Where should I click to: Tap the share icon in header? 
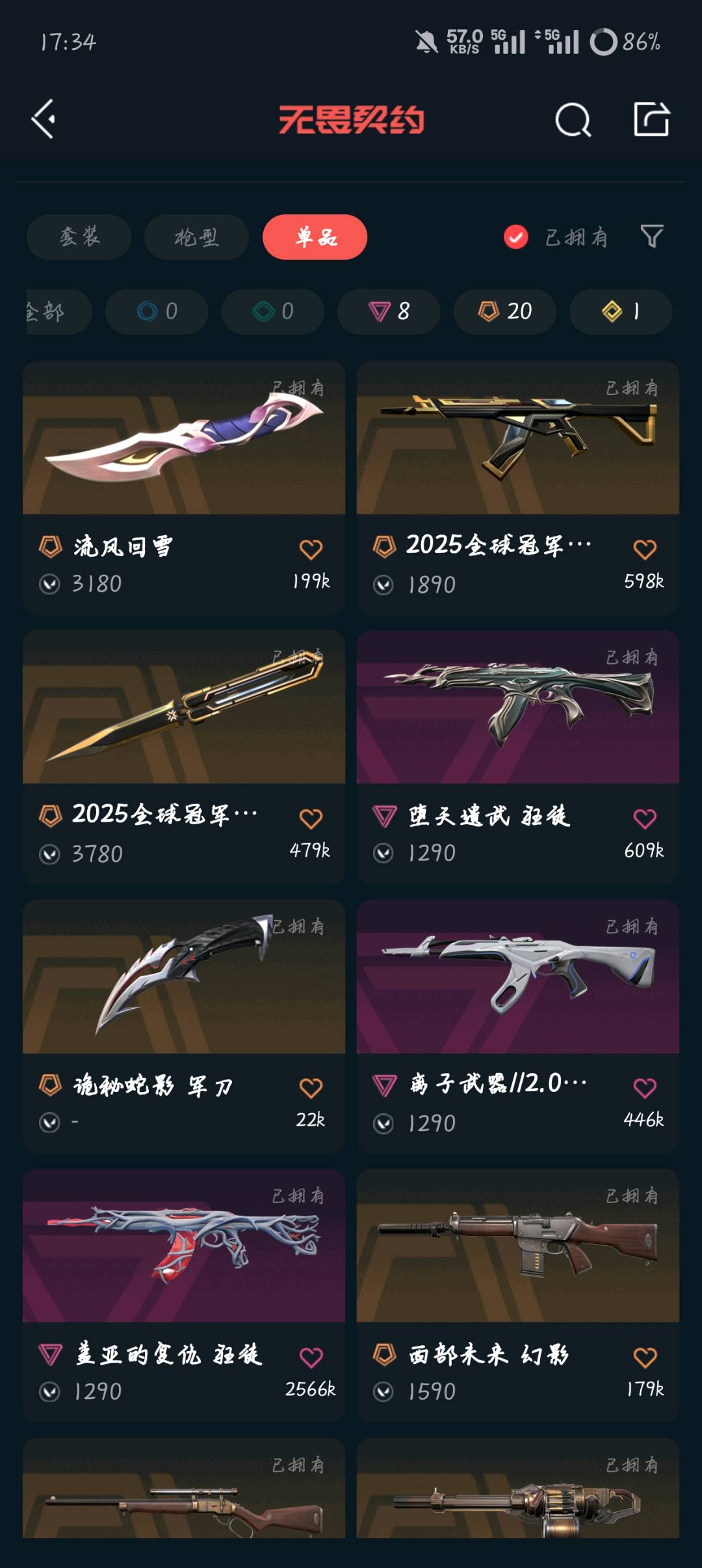[x=652, y=119]
